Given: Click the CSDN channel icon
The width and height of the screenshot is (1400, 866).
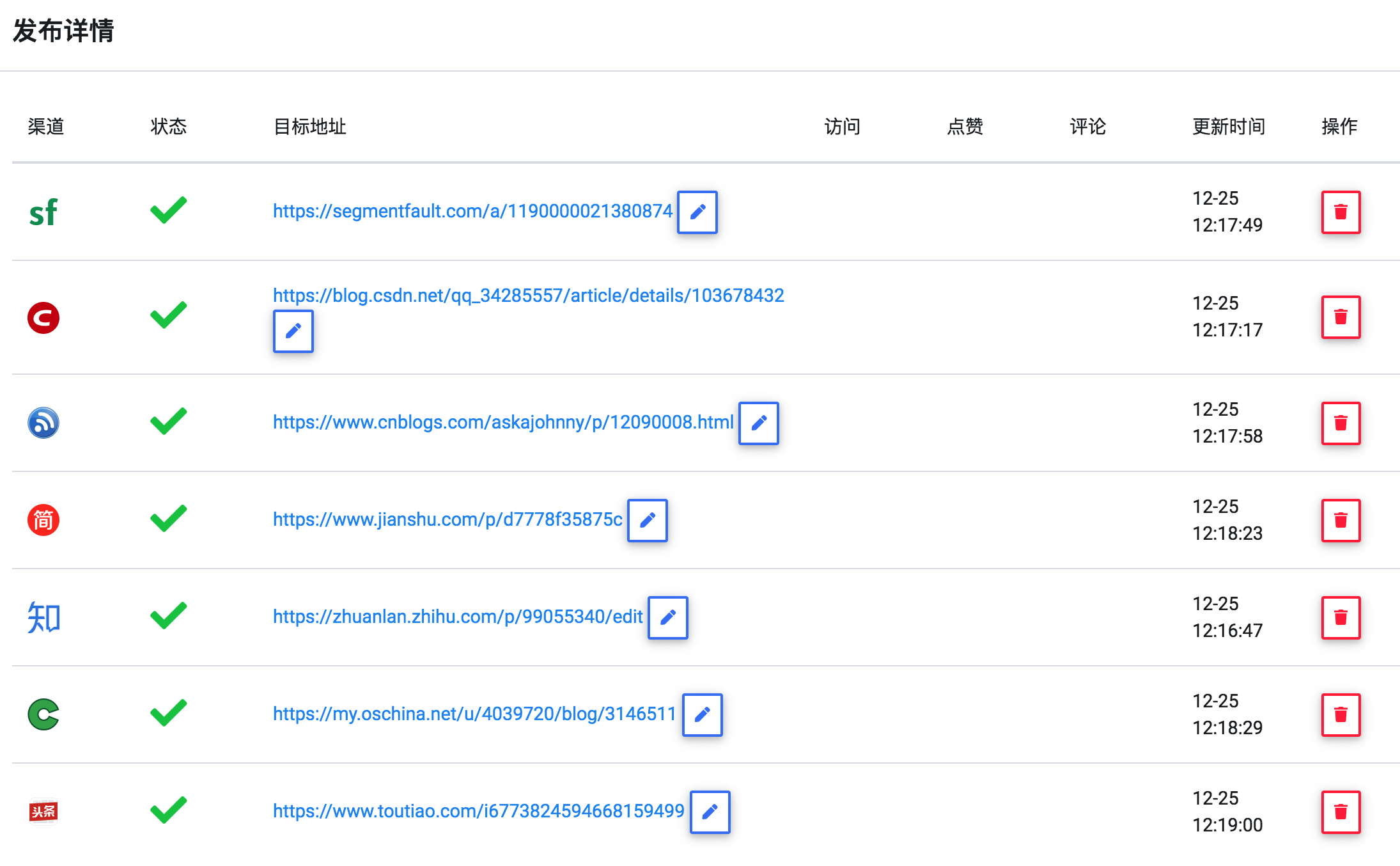Looking at the screenshot, I should point(42,317).
